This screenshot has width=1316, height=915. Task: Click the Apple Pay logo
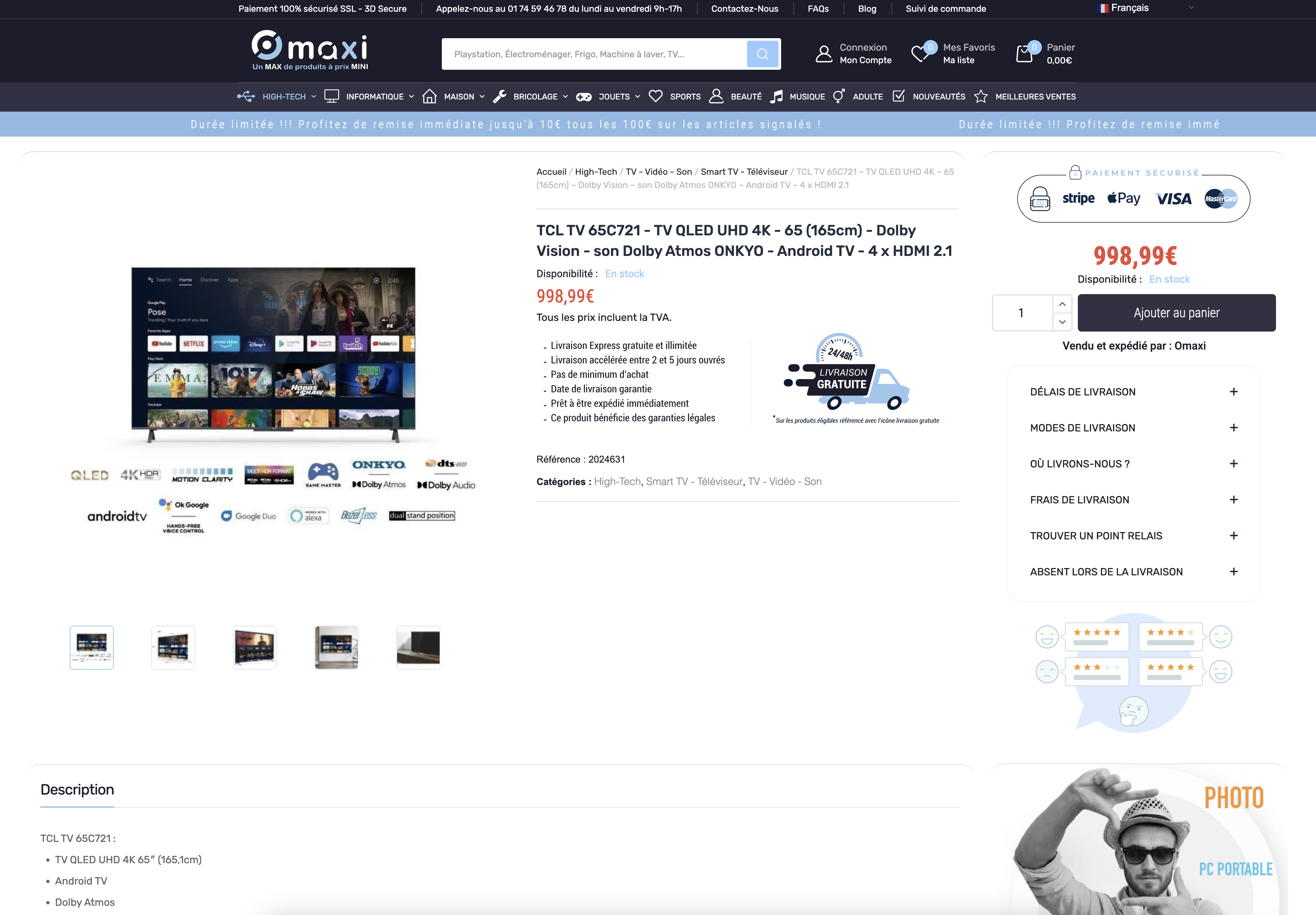click(1123, 198)
